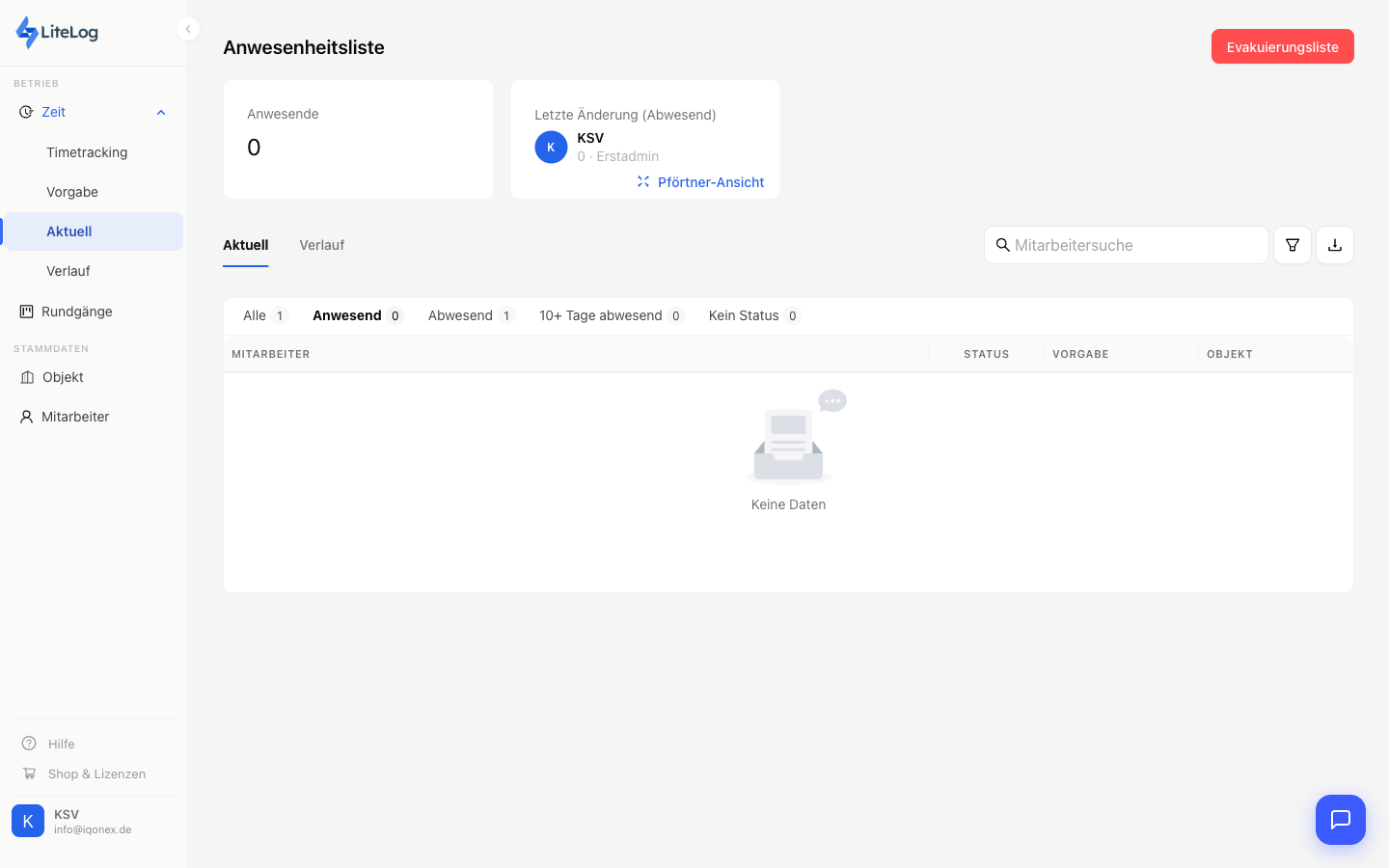Switch to the Verlauf tab
The width and height of the screenshot is (1389, 868).
[x=321, y=245]
